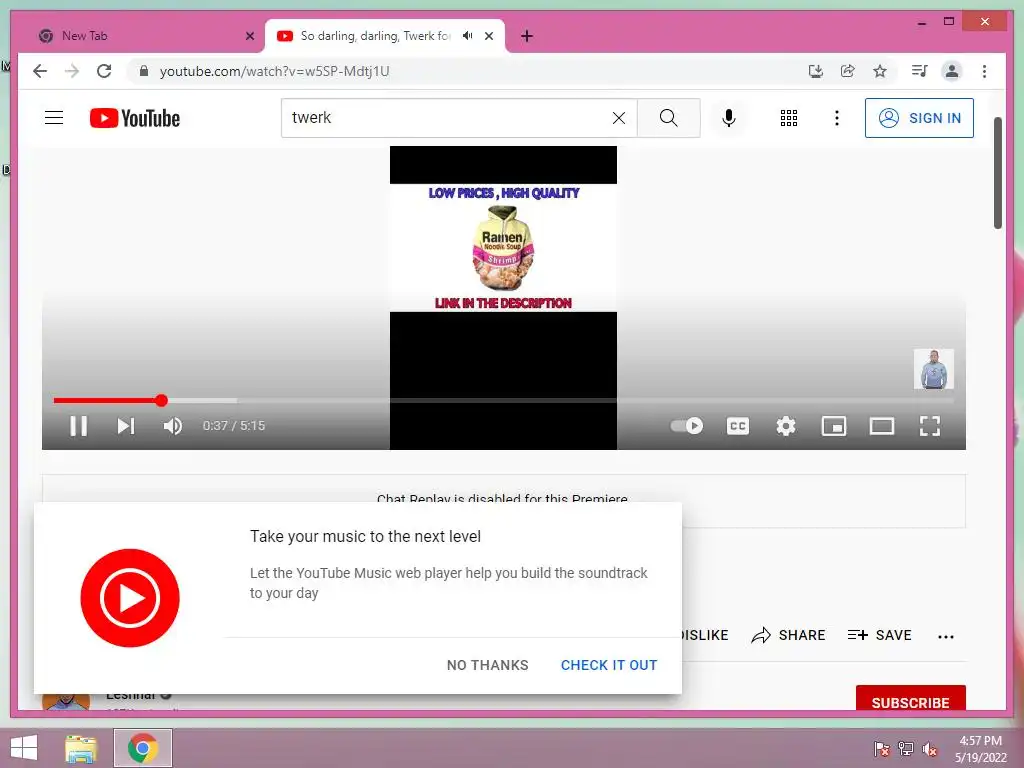The height and width of the screenshot is (768, 1024).
Task: Open YouTube apps grid
Action: [x=789, y=118]
